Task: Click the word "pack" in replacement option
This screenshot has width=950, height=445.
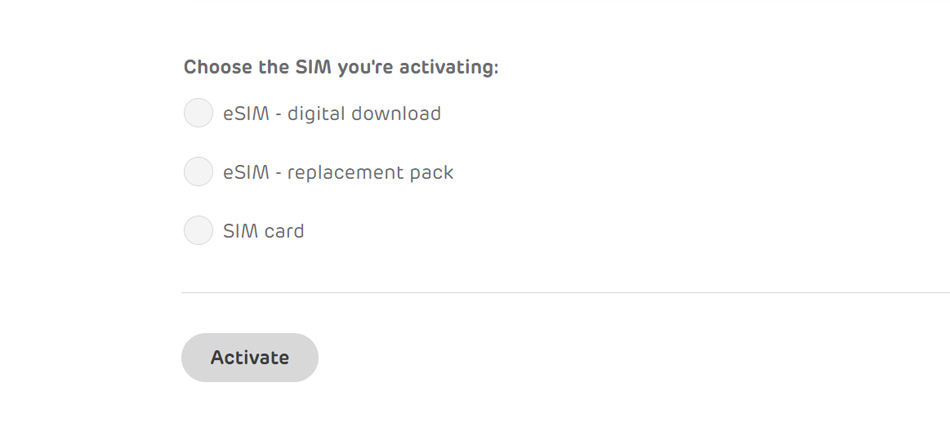Action: (x=432, y=173)
